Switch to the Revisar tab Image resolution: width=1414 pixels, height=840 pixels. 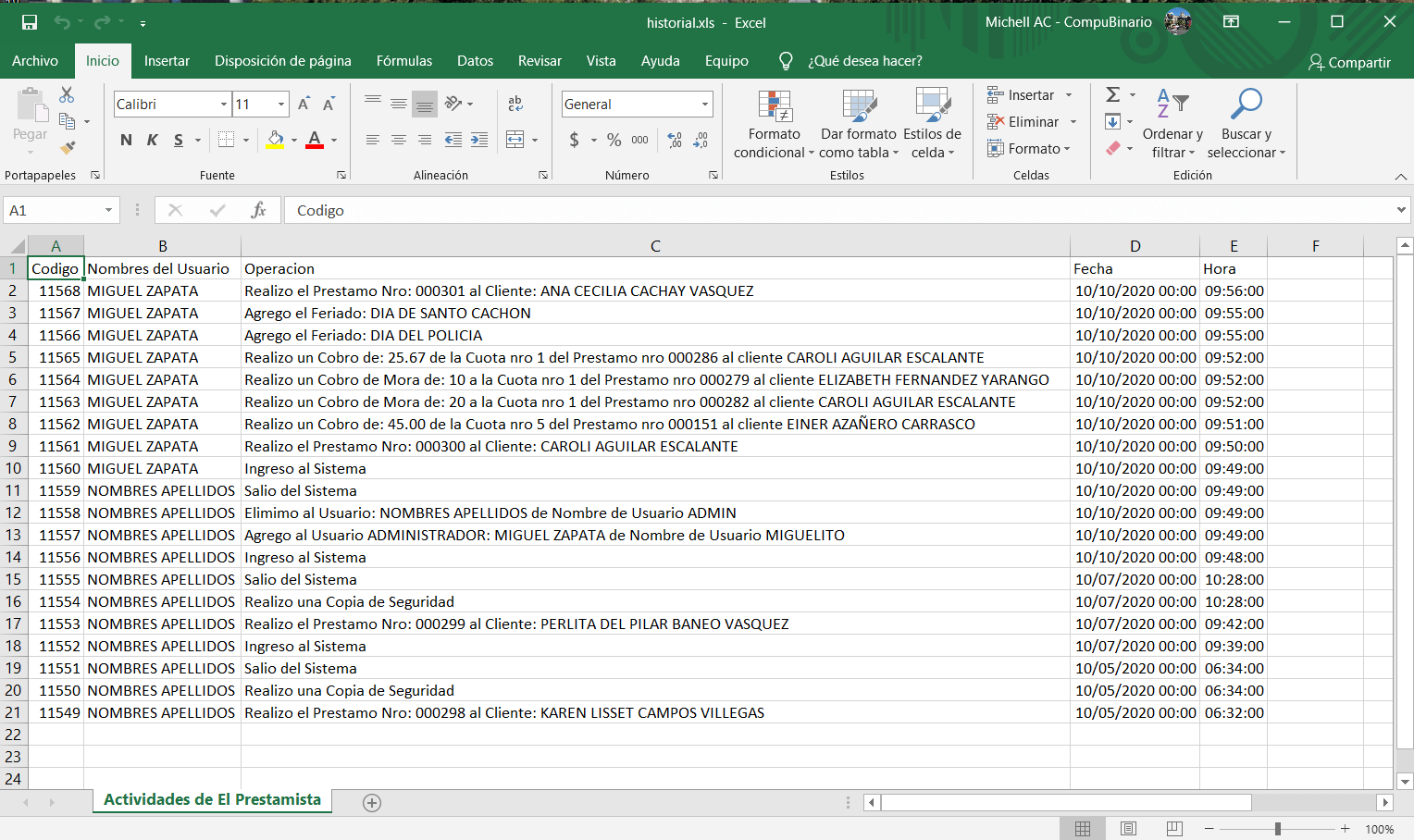tap(540, 61)
